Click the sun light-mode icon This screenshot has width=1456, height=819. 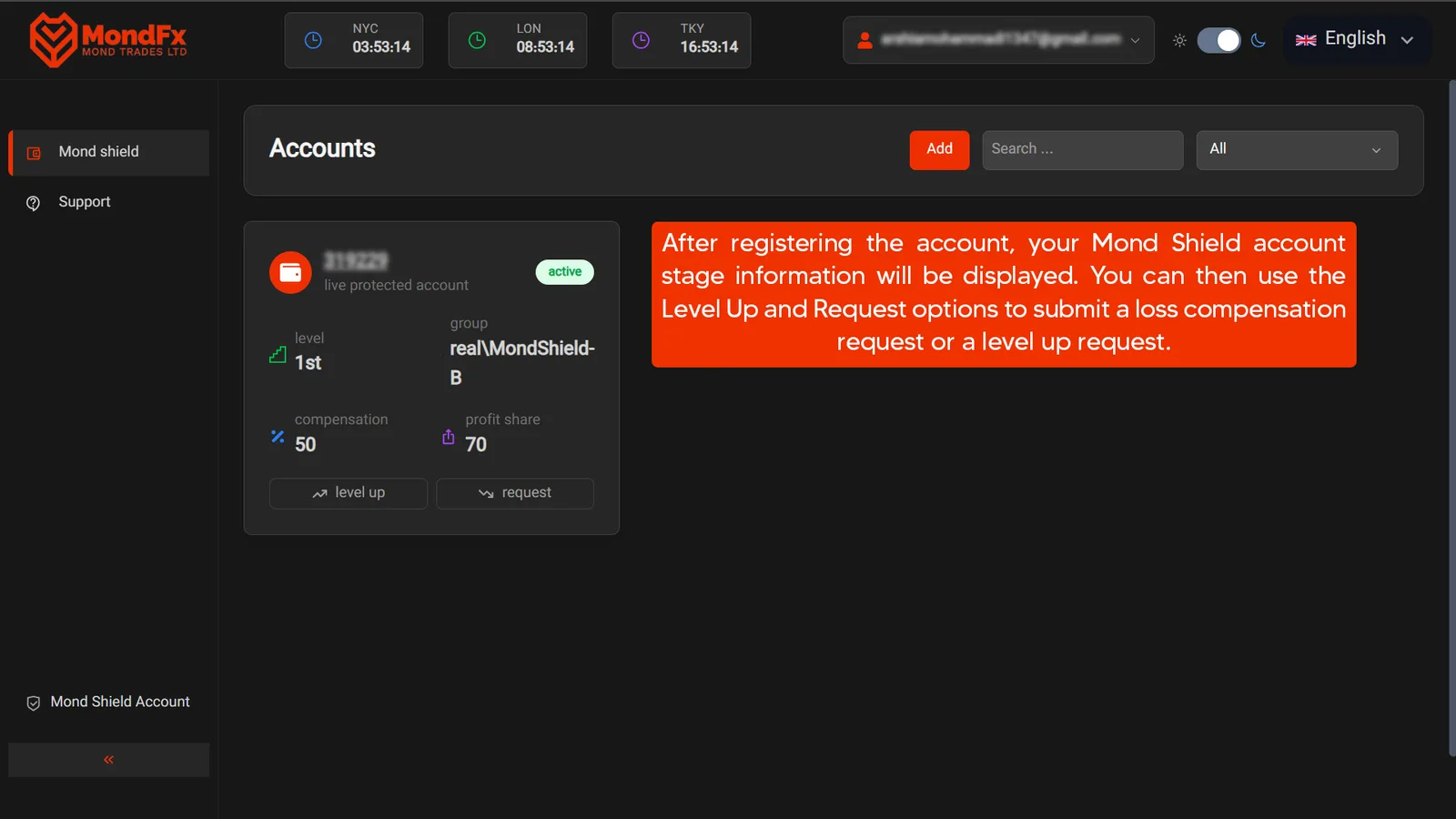(x=1179, y=40)
